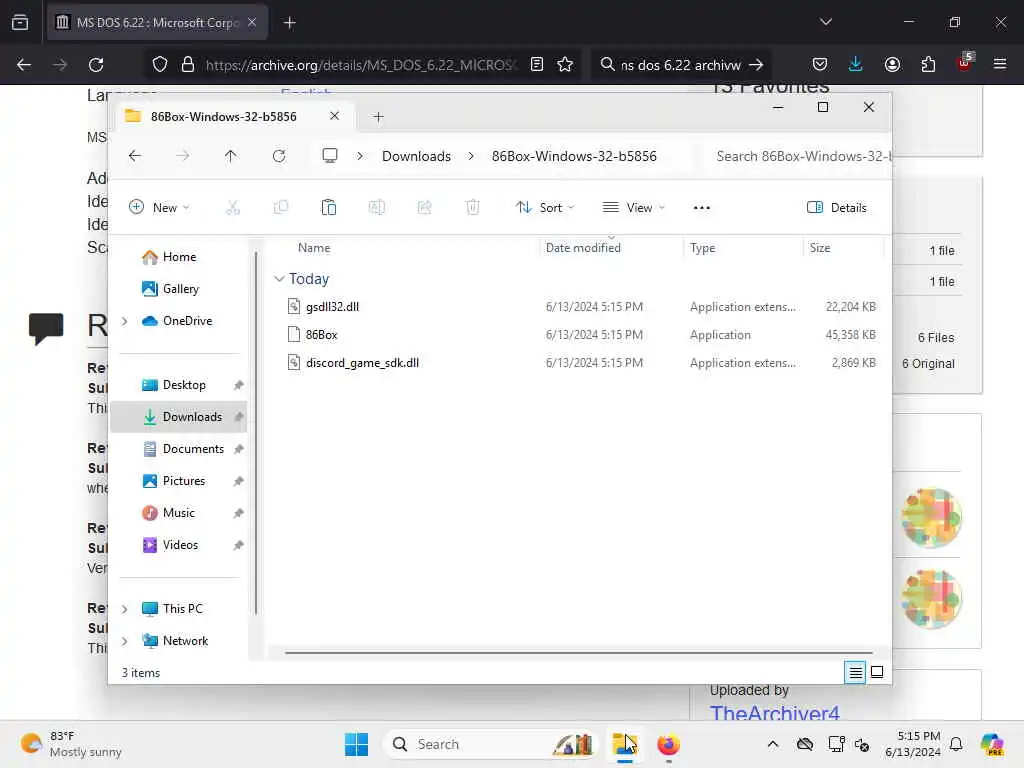The image size is (1024, 768).
Task: Open Gallery in navigation pane
Action: [180, 289]
